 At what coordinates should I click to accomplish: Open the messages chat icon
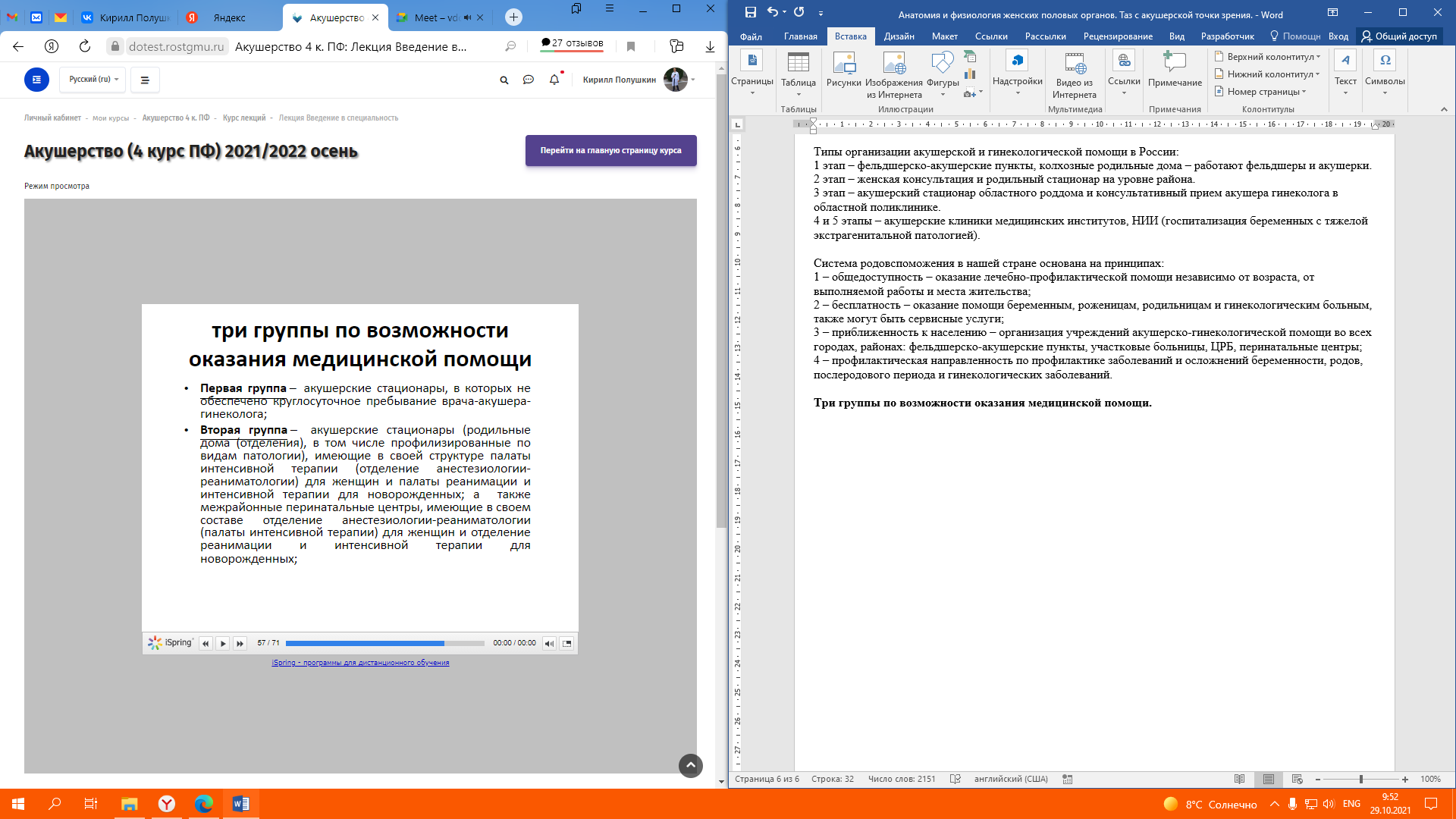pyautogui.click(x=529, y=80)
